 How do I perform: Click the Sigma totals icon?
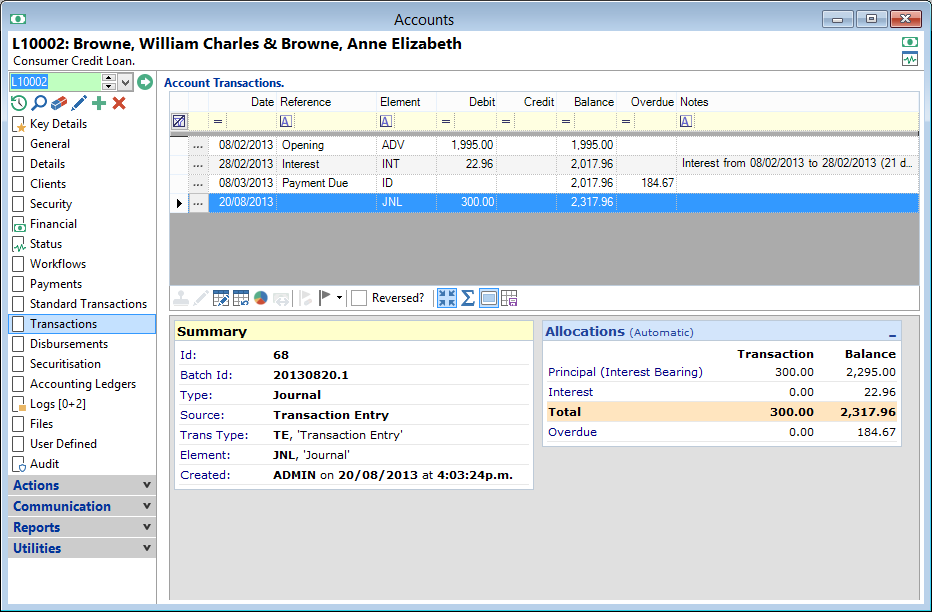pos(468,298)
